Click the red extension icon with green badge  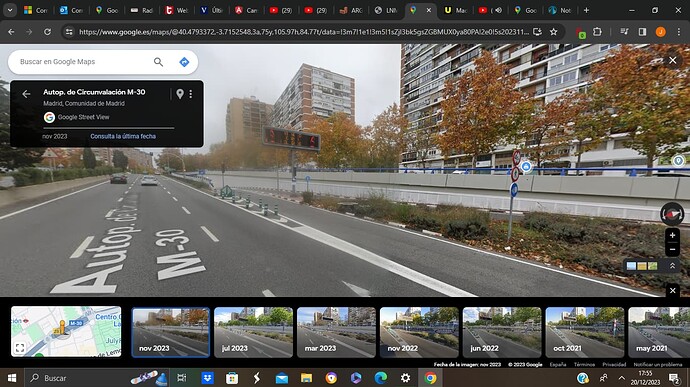[x=581, y=33]
